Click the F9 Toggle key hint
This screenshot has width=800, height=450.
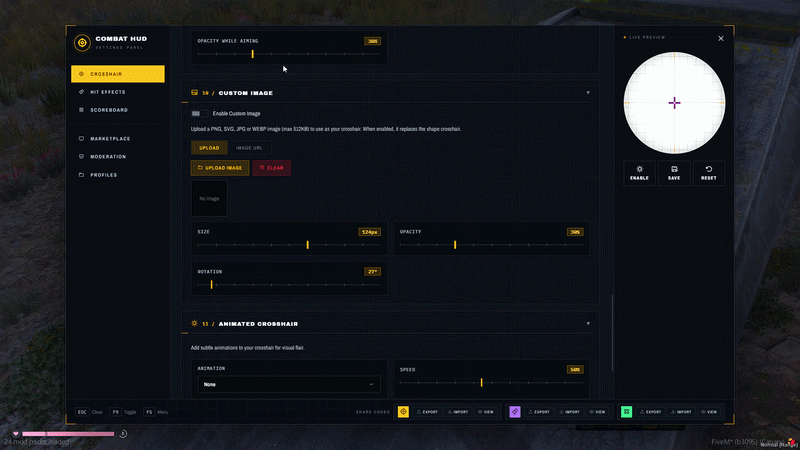123,412
